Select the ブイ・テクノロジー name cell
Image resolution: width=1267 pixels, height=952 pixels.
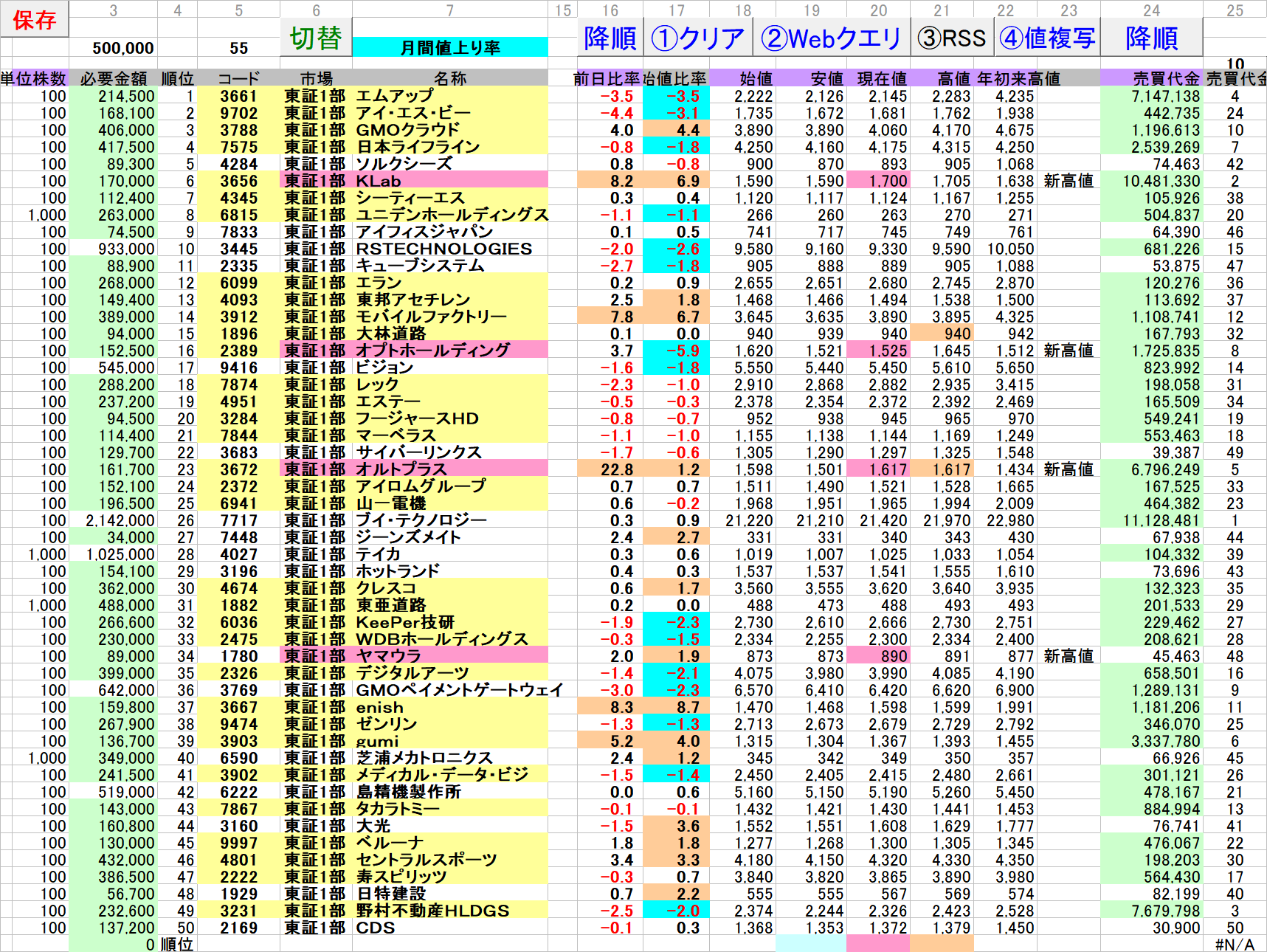tap(450, 520)
